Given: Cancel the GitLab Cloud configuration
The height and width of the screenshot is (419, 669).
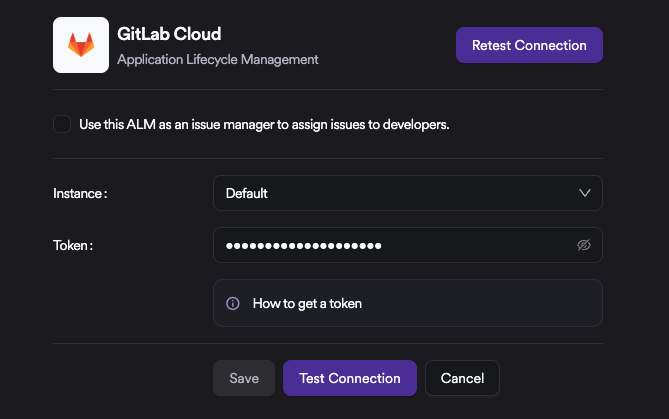Looking at the screenshot, I should tap(462, 378).
